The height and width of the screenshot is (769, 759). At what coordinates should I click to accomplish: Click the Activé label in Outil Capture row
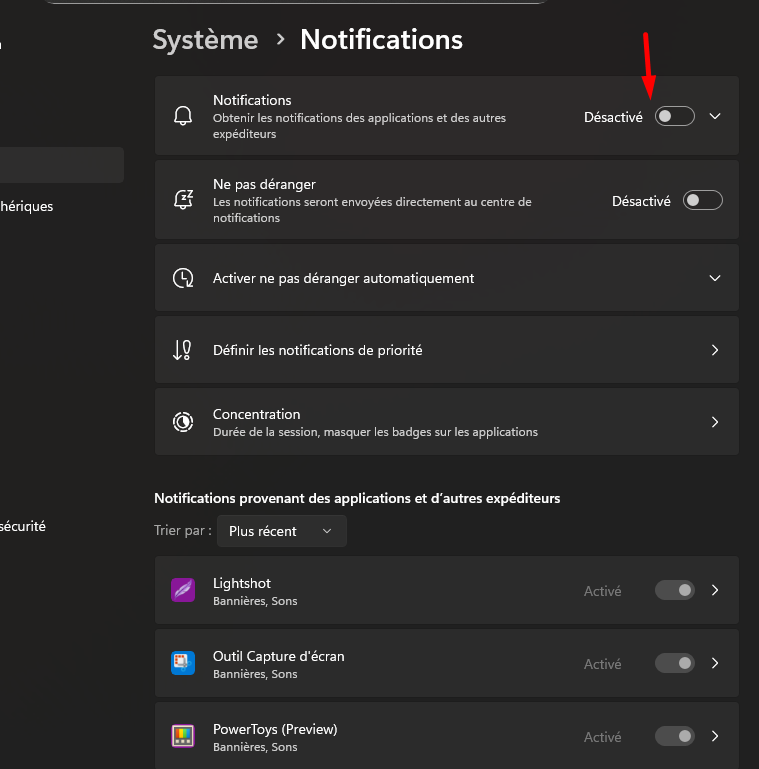point(602,664)
